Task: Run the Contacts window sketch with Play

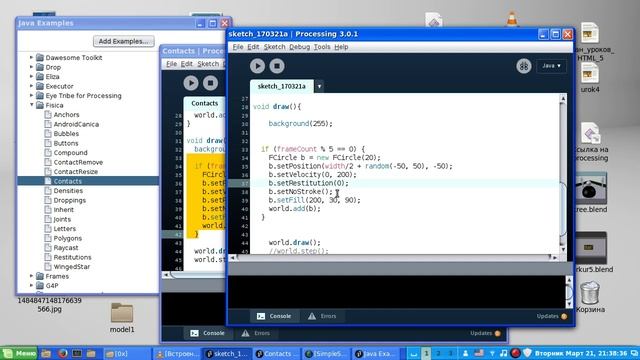Action: pyautogui.click(x=191, y=83)
